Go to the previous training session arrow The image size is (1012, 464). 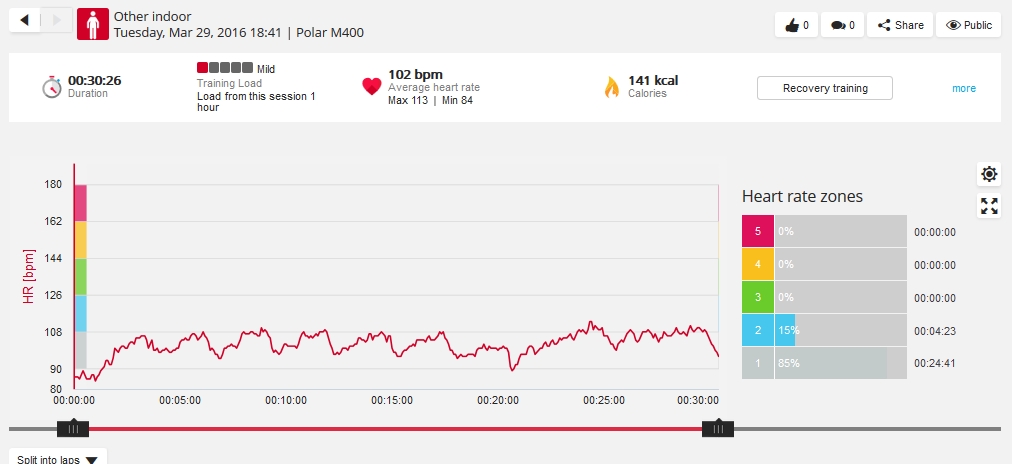tap(24, 20)
